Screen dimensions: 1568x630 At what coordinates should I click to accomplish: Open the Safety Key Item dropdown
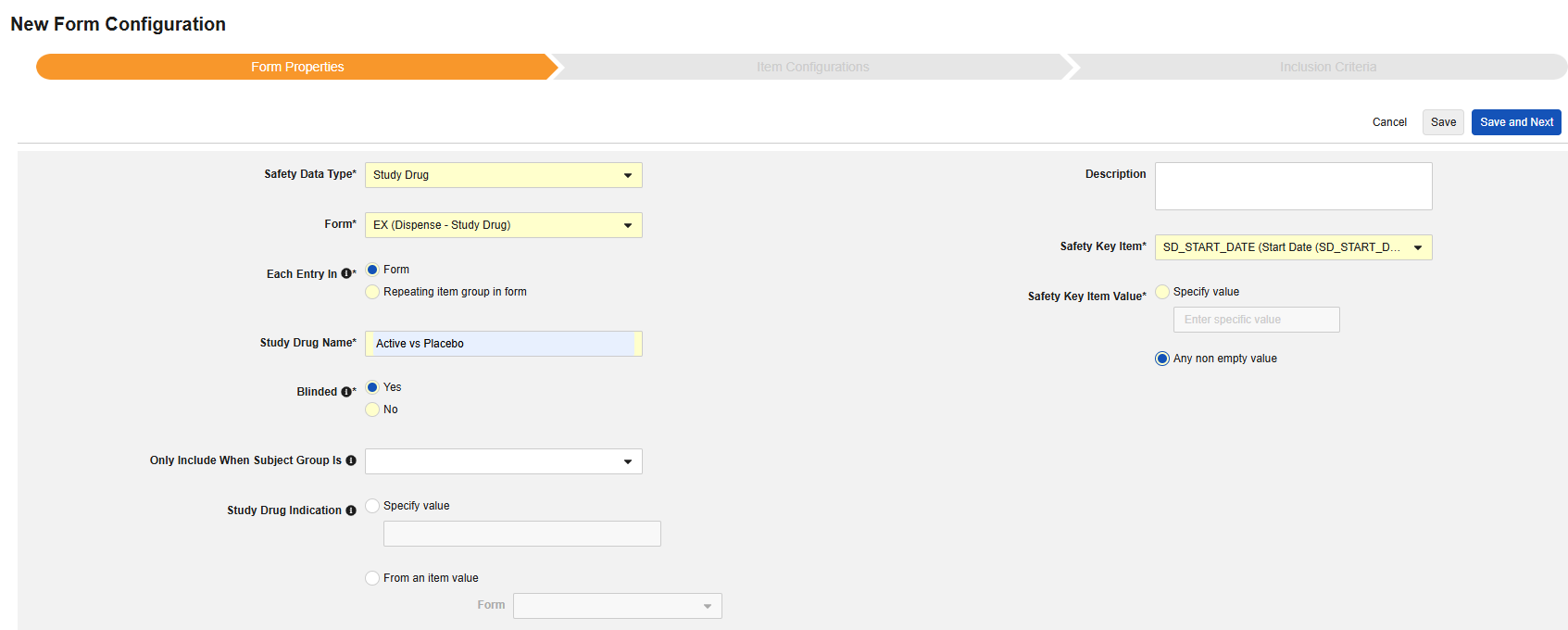(x=1293, y=247)
